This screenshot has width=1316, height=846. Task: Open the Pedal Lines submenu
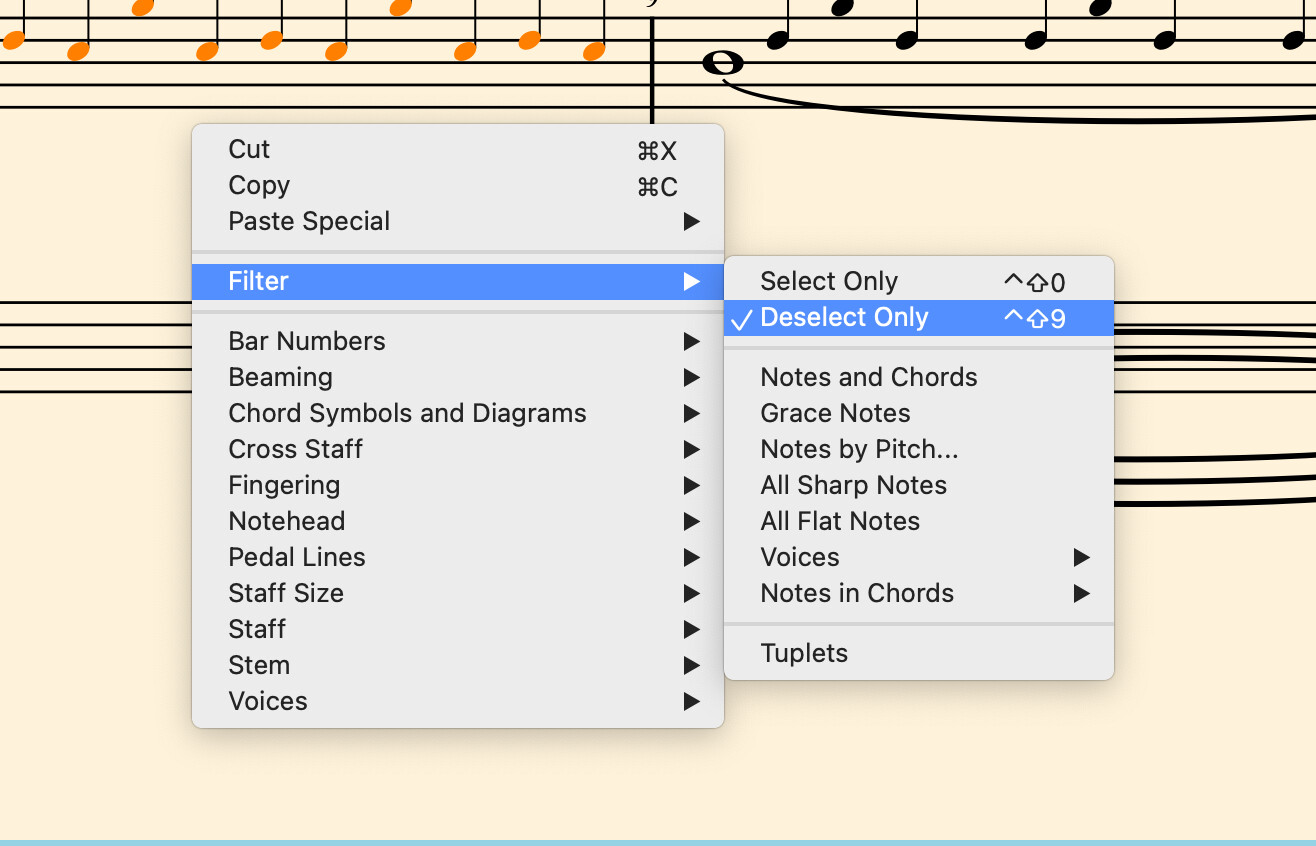(458, 557)
